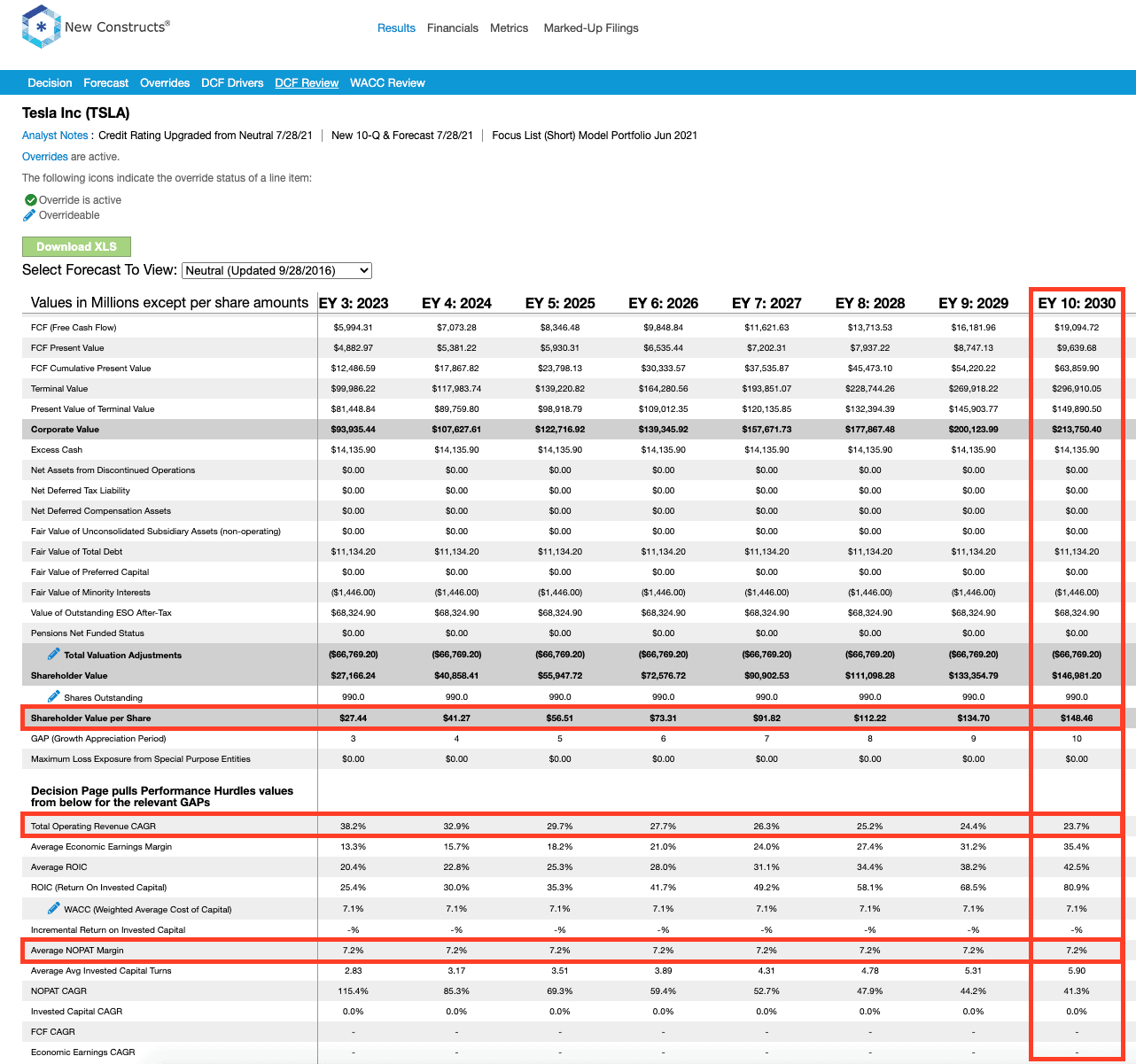Click the 80.9% ROIC cell for 2030
Image resolution: width=1136 pixels, height=1064 pixels.
click(x=1077, y=888)
